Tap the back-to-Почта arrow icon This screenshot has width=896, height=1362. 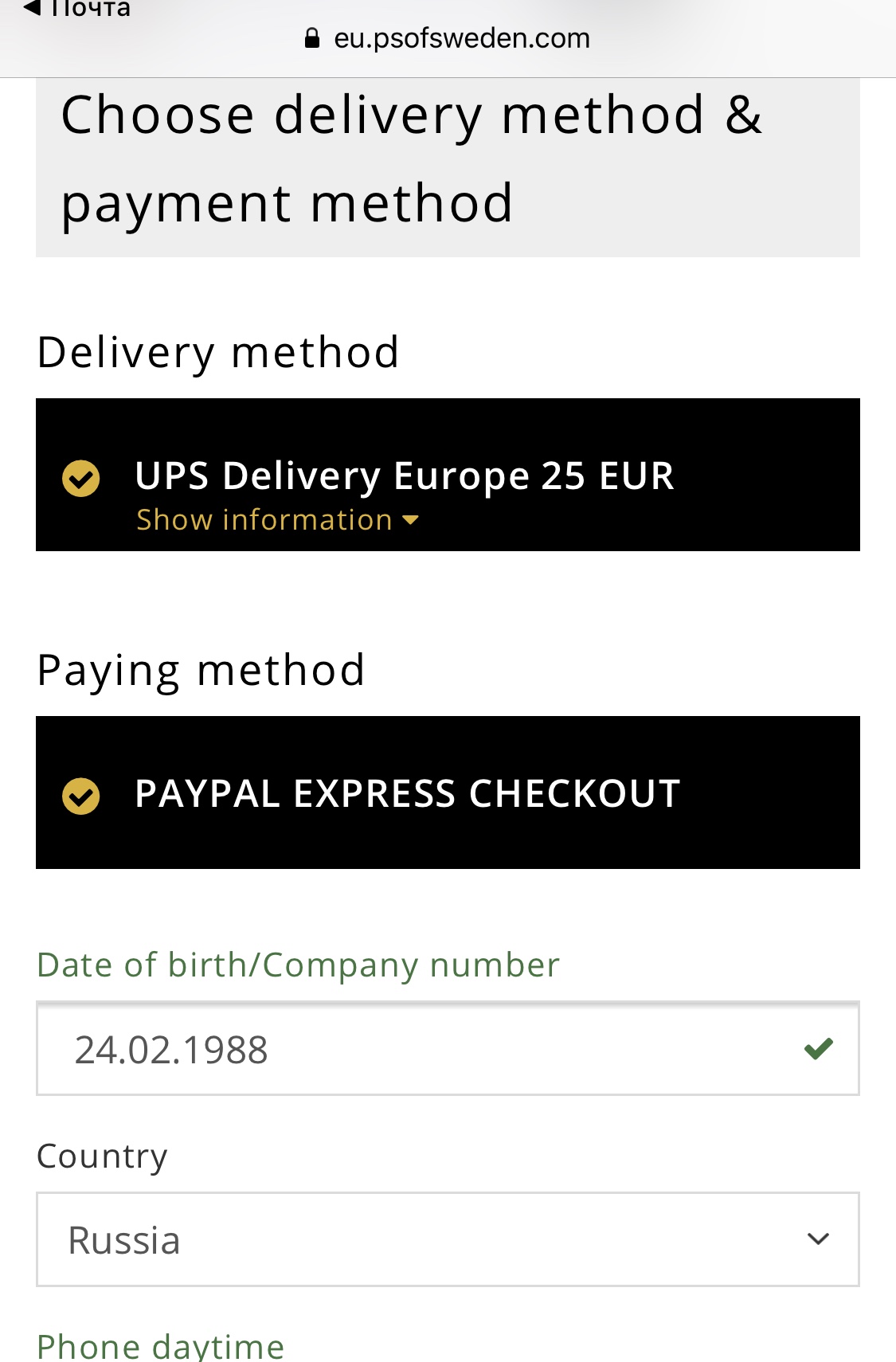point(32,8)
